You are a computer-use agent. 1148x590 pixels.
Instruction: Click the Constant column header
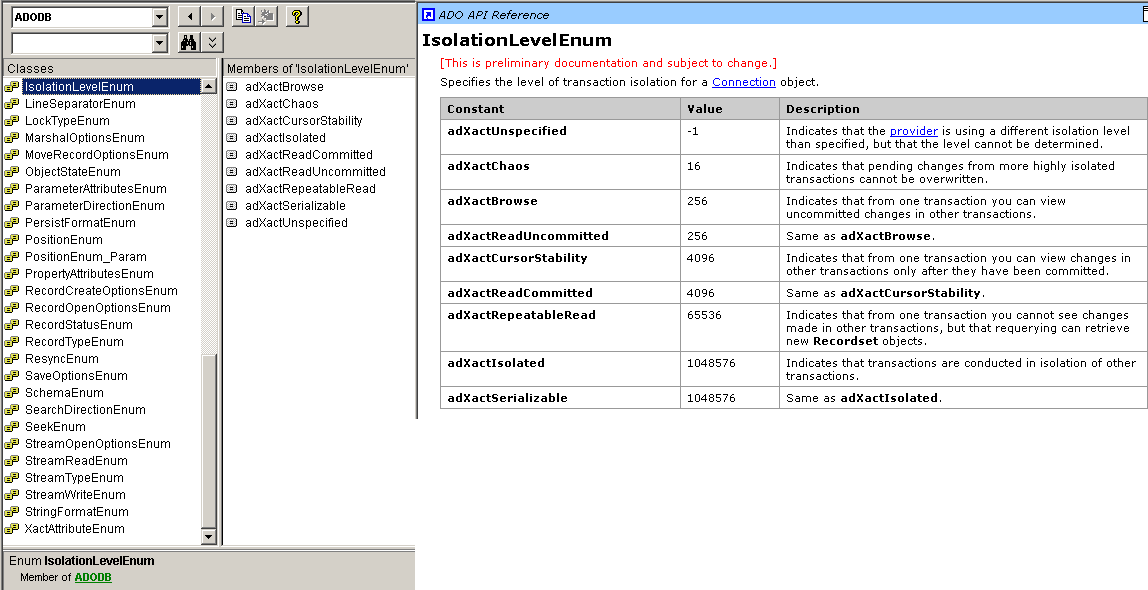561,109
